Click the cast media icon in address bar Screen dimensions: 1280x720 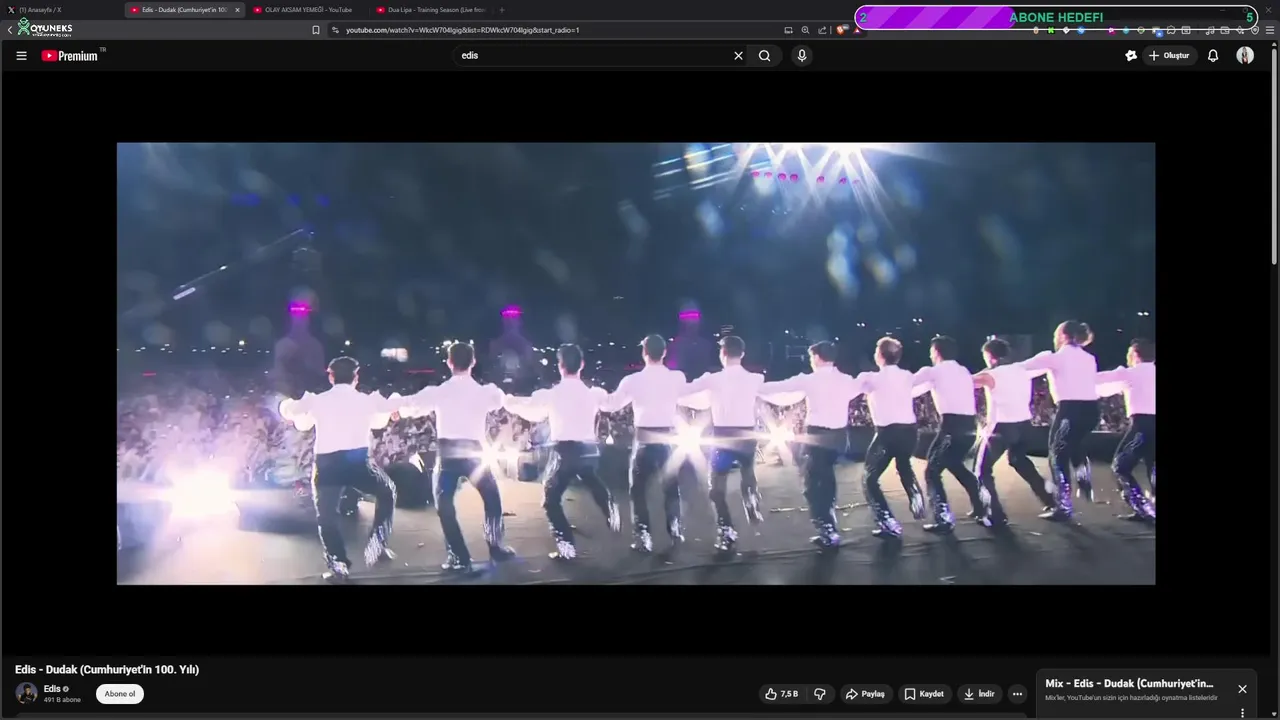click(x=788, y=30)
